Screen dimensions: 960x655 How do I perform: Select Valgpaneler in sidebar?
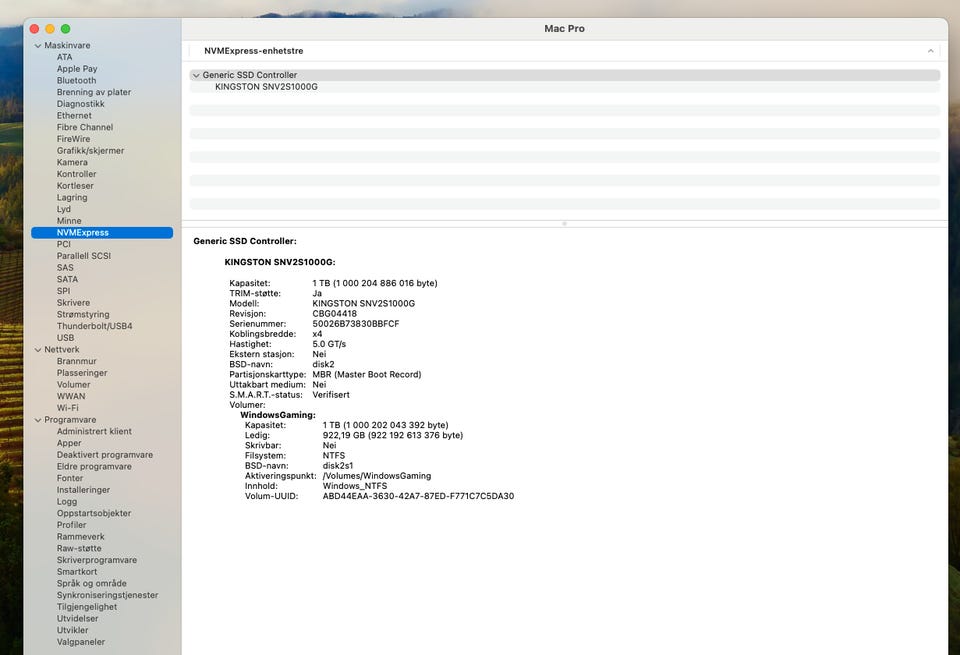tap(81, 642)
